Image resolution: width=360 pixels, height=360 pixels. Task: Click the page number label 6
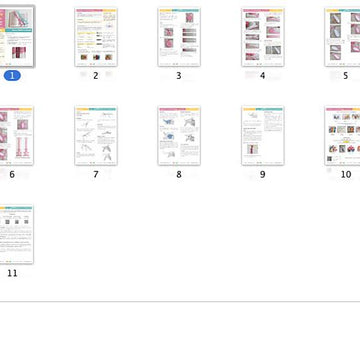[12, 174]
